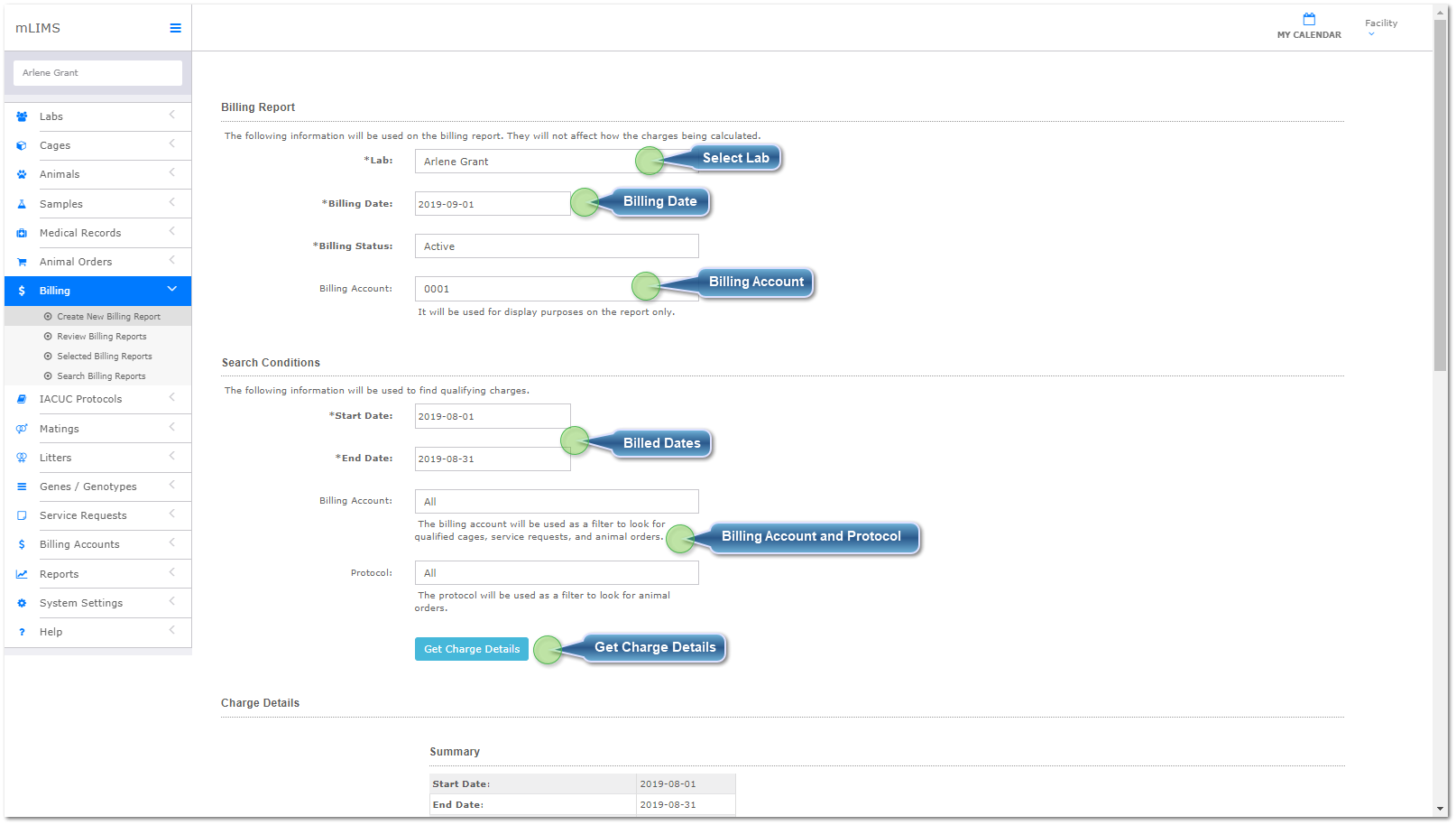This screenshot has width=1456, height=825.
Task: Click the Billing Accounts dollar icon
Action: pos(22,544)
